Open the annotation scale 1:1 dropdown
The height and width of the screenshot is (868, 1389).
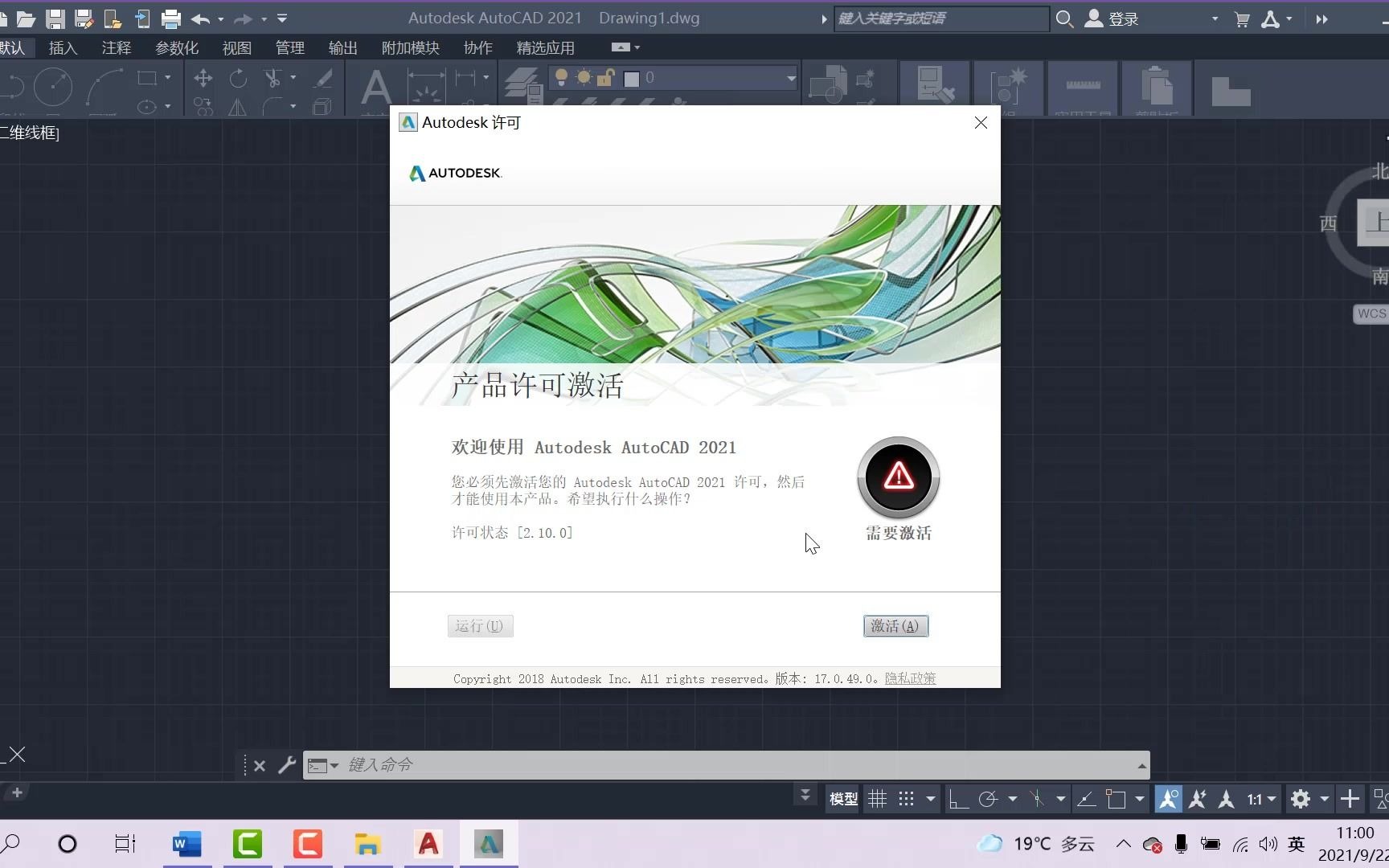pyautogui.click(x=1261, y=799)
